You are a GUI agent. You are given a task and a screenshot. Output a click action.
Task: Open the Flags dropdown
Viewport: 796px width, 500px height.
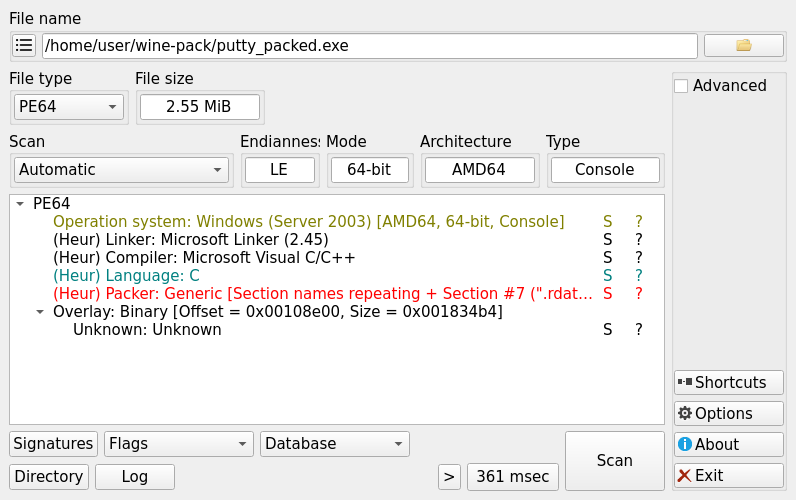point(179,444)
